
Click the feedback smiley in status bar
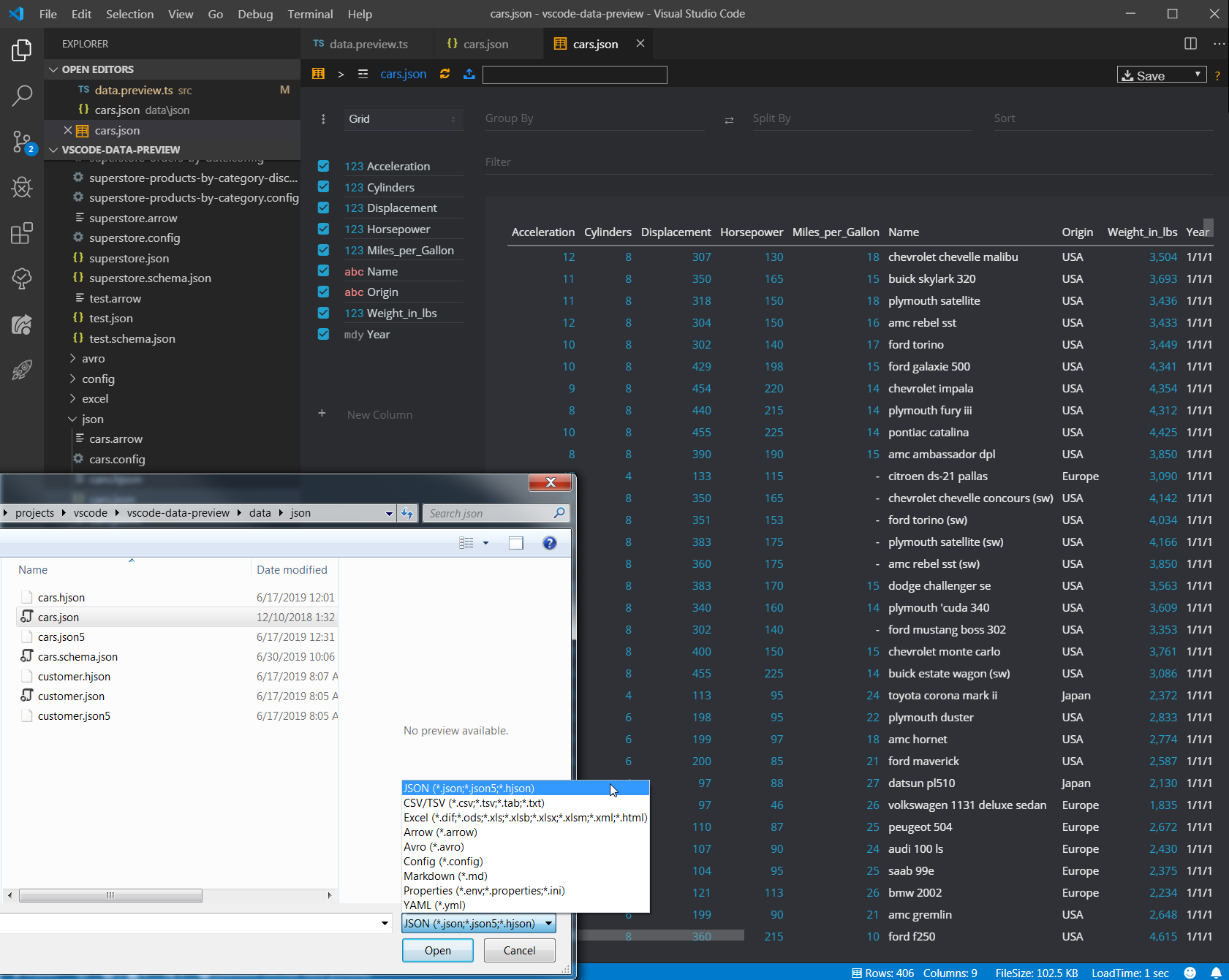1190,973
